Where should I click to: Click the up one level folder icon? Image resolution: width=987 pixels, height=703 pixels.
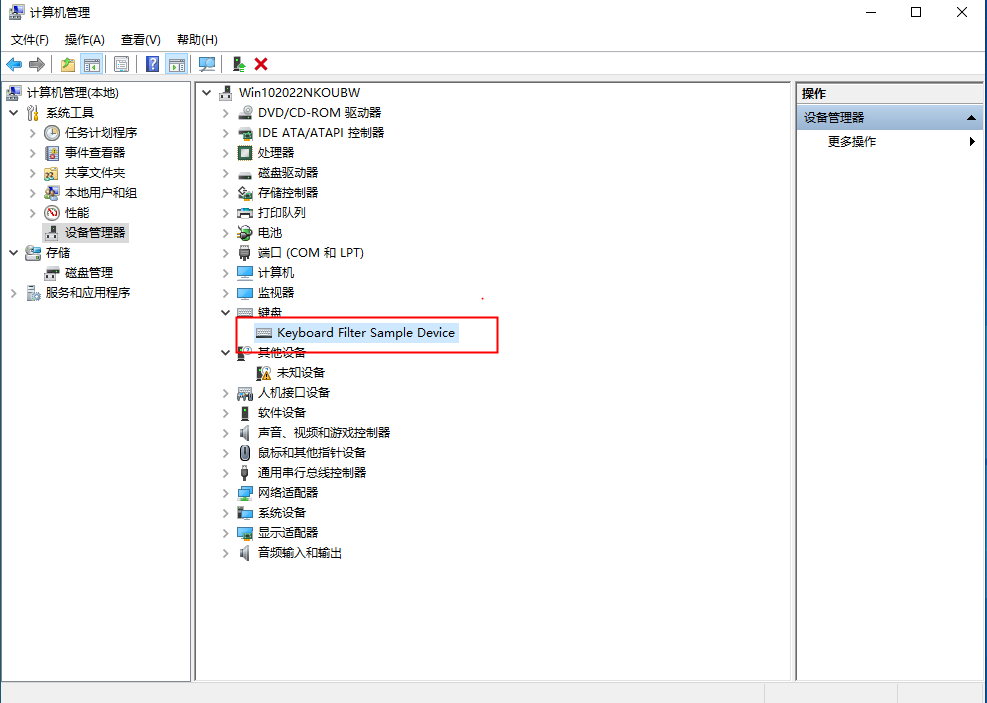click(68, 64)
